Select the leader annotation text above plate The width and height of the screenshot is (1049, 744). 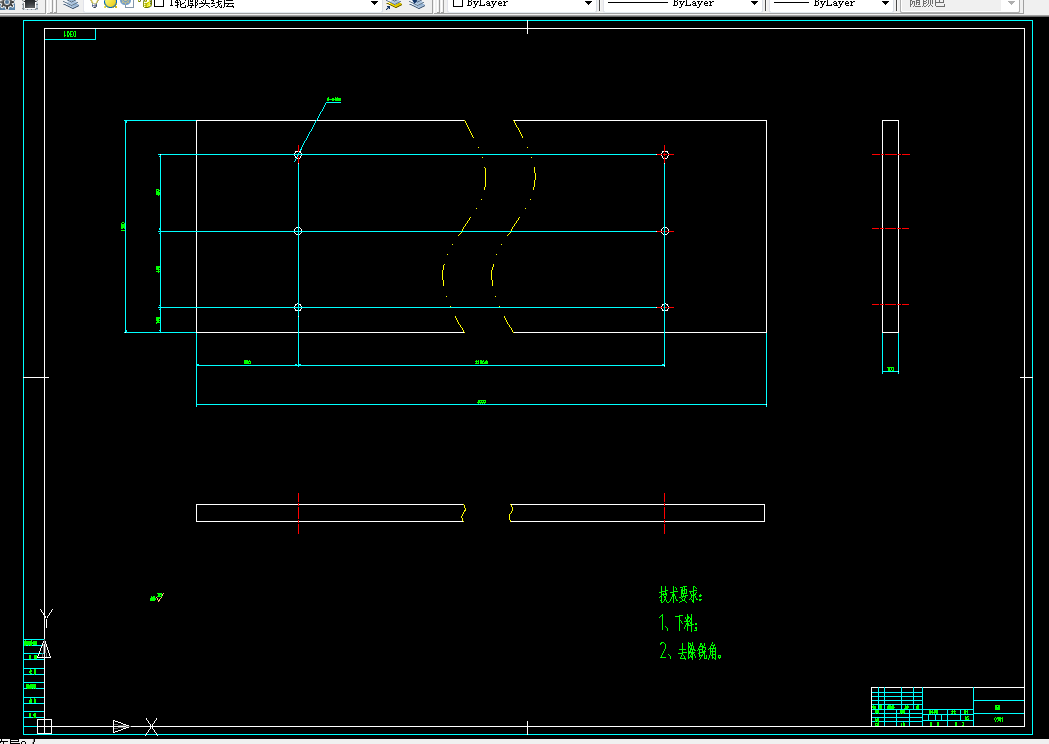tap(334, 100)
